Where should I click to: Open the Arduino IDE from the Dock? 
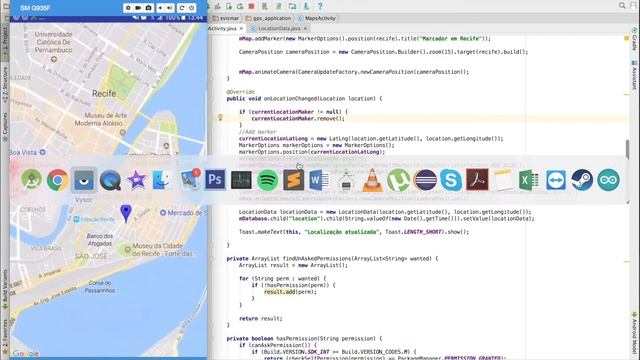pos(608,180)
